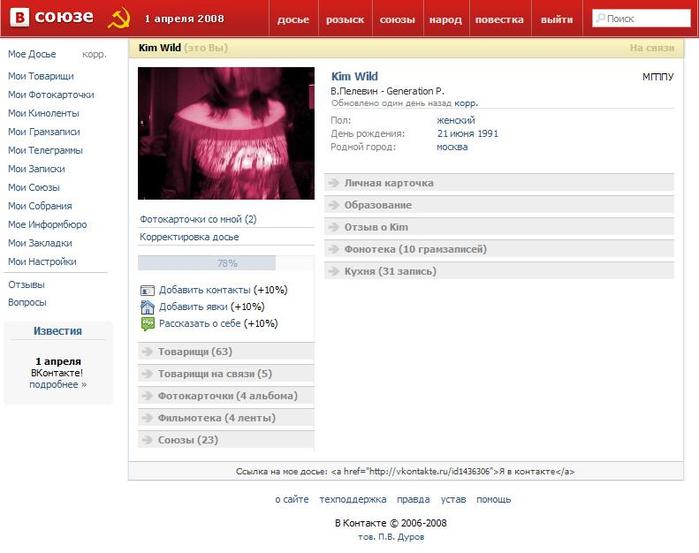Click Отзывы link in sidebar
The image size is (699, 553).
pos(27,285)
